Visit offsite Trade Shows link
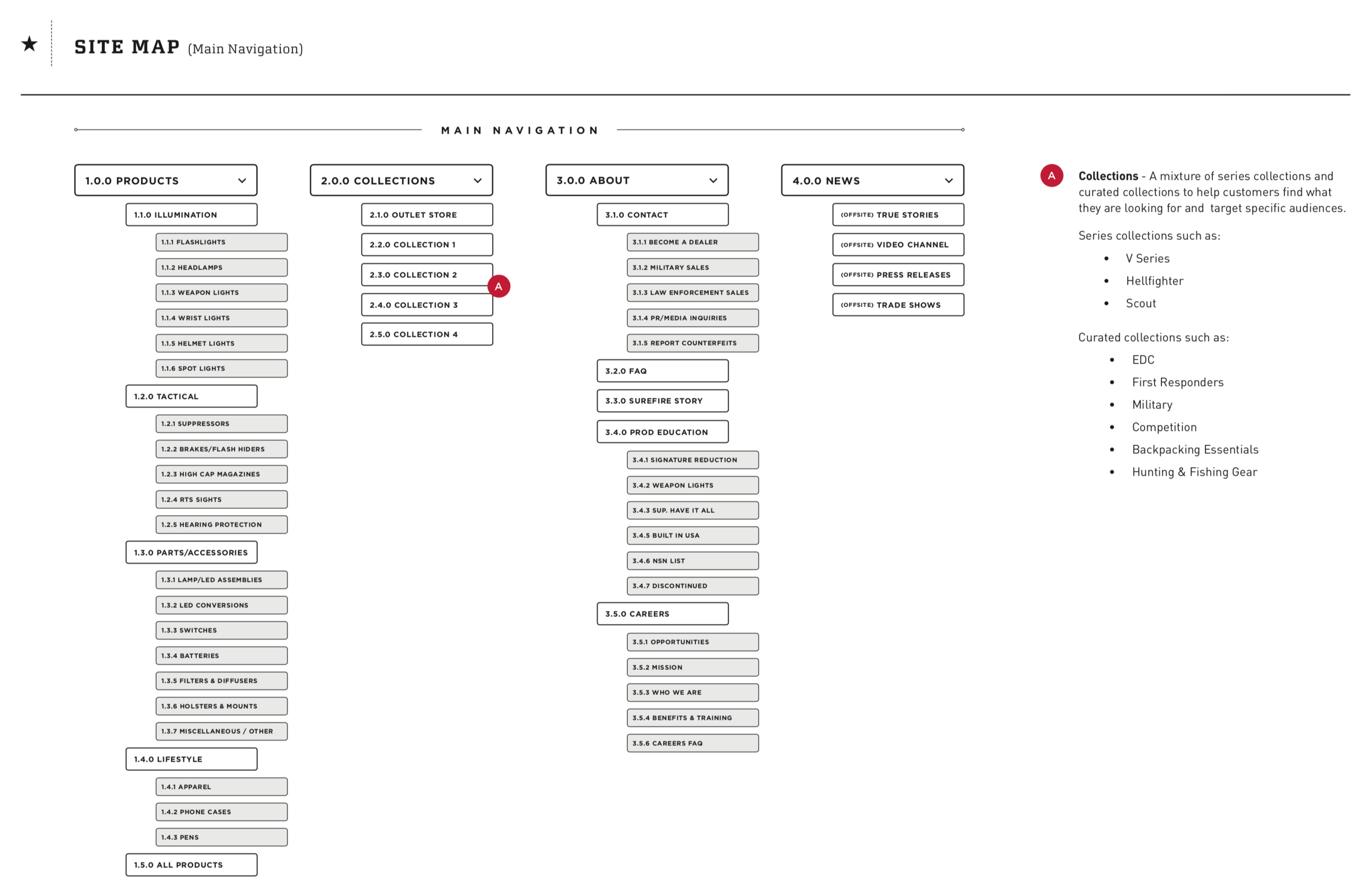This screenshot has width=1372, height=892. coord(898,305)
